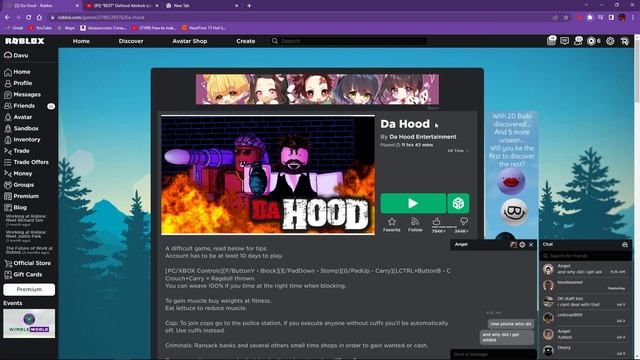
Task: Open Trade Offers in the left sidebar
Action: coord(26,162)
